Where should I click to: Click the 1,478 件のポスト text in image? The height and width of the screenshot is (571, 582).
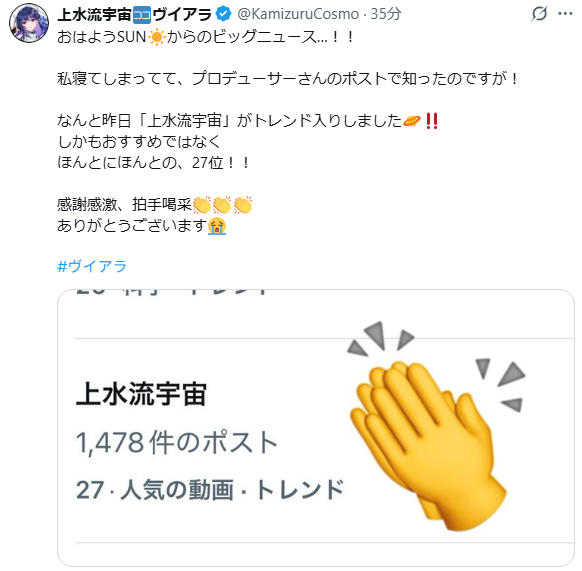tap(177, 442)
